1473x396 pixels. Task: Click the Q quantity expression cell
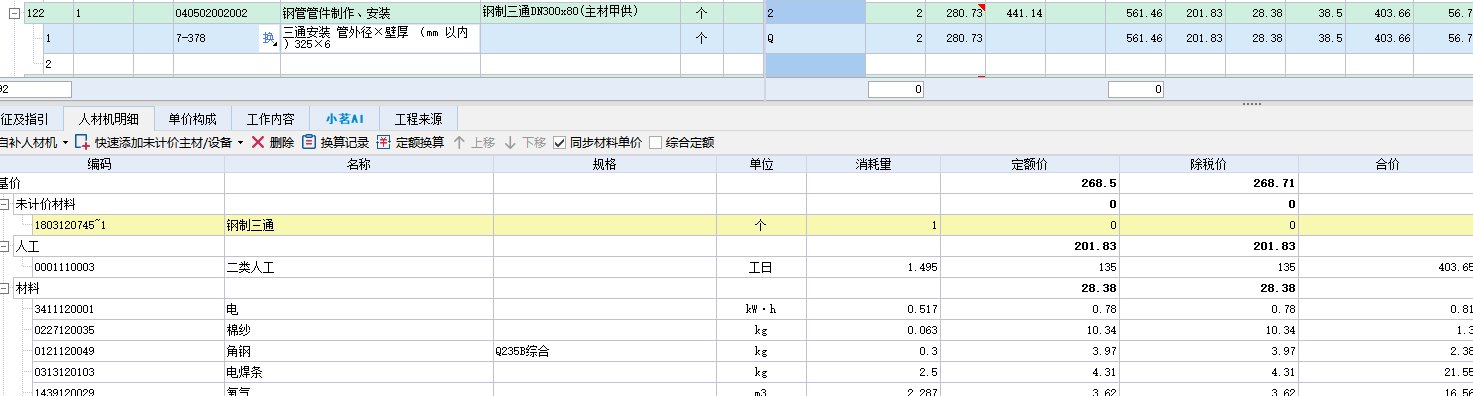(x=814, y=38)
